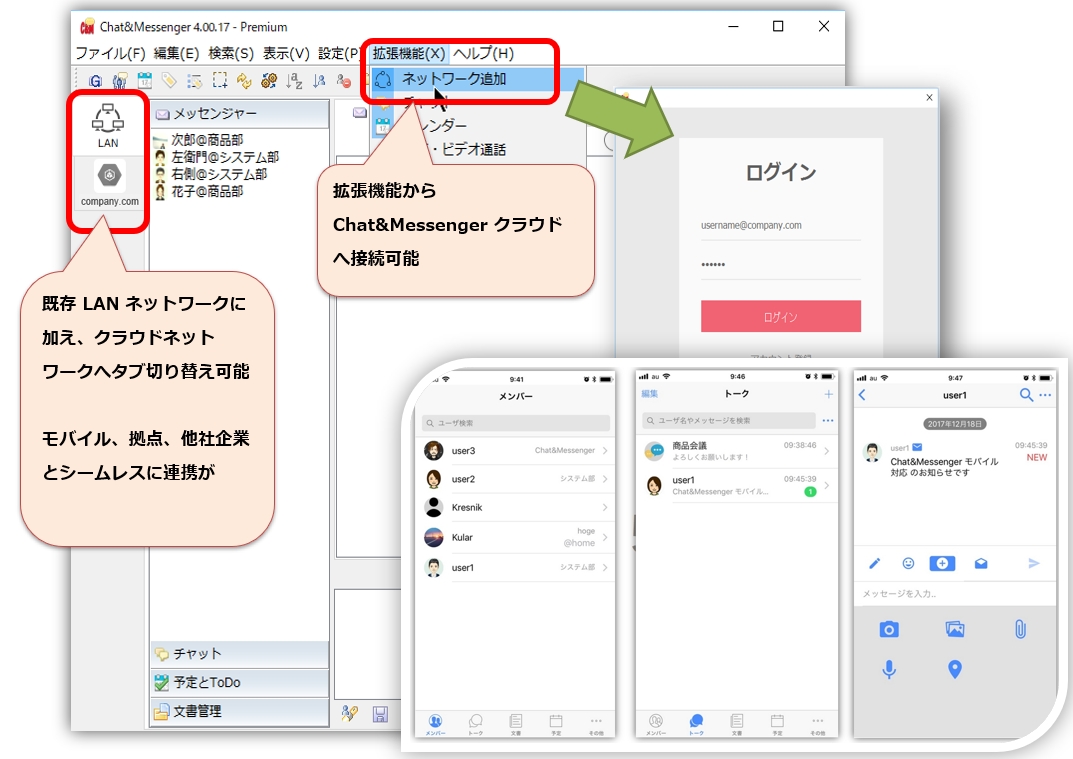The image size is (1073, 759).
Task: Open Kular row in member list
Action: click(x=516, y=537)
